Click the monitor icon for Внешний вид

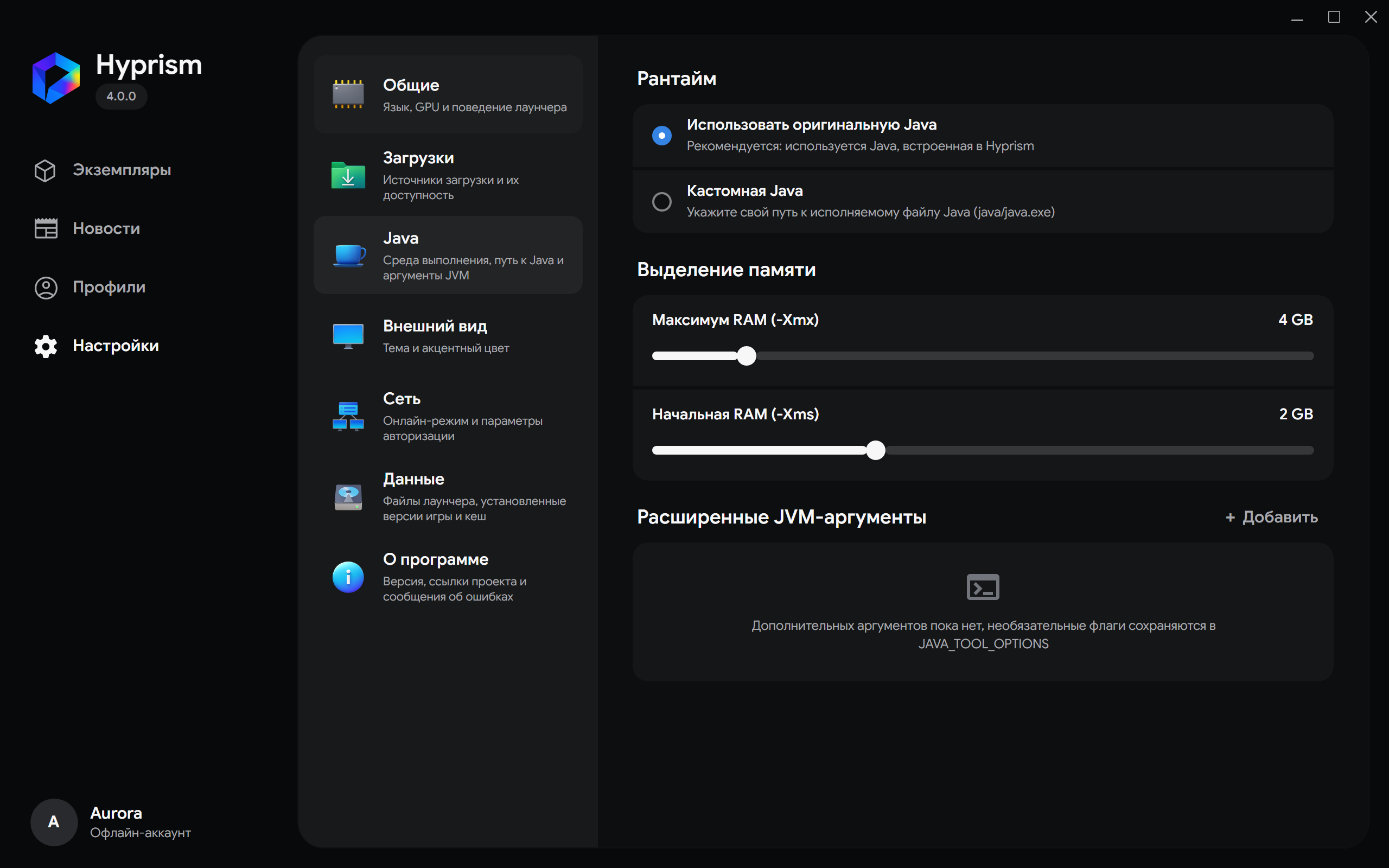coord(348,336)
